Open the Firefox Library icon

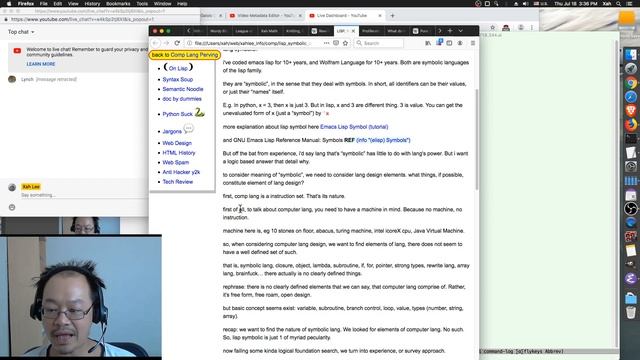[x=428, y=43]
